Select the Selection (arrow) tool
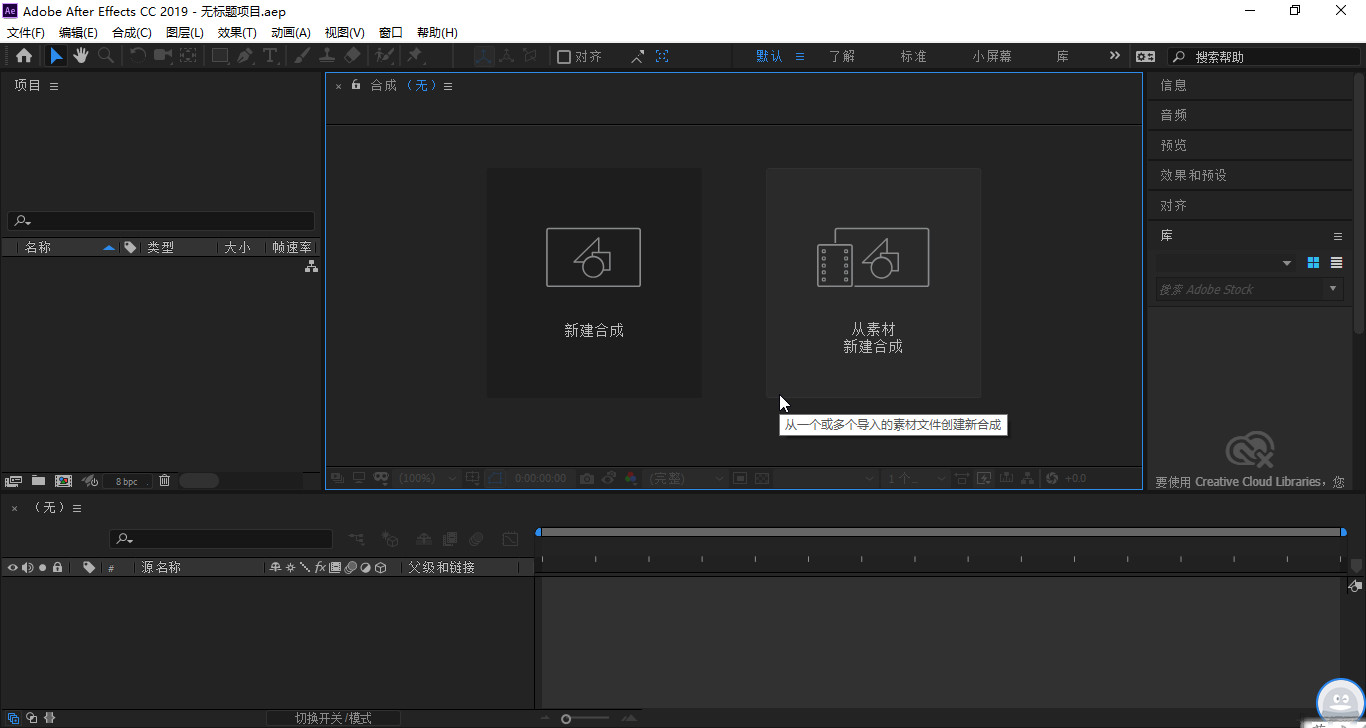Viewport: 1366px width, 728px height. click(x=57, y=57)
